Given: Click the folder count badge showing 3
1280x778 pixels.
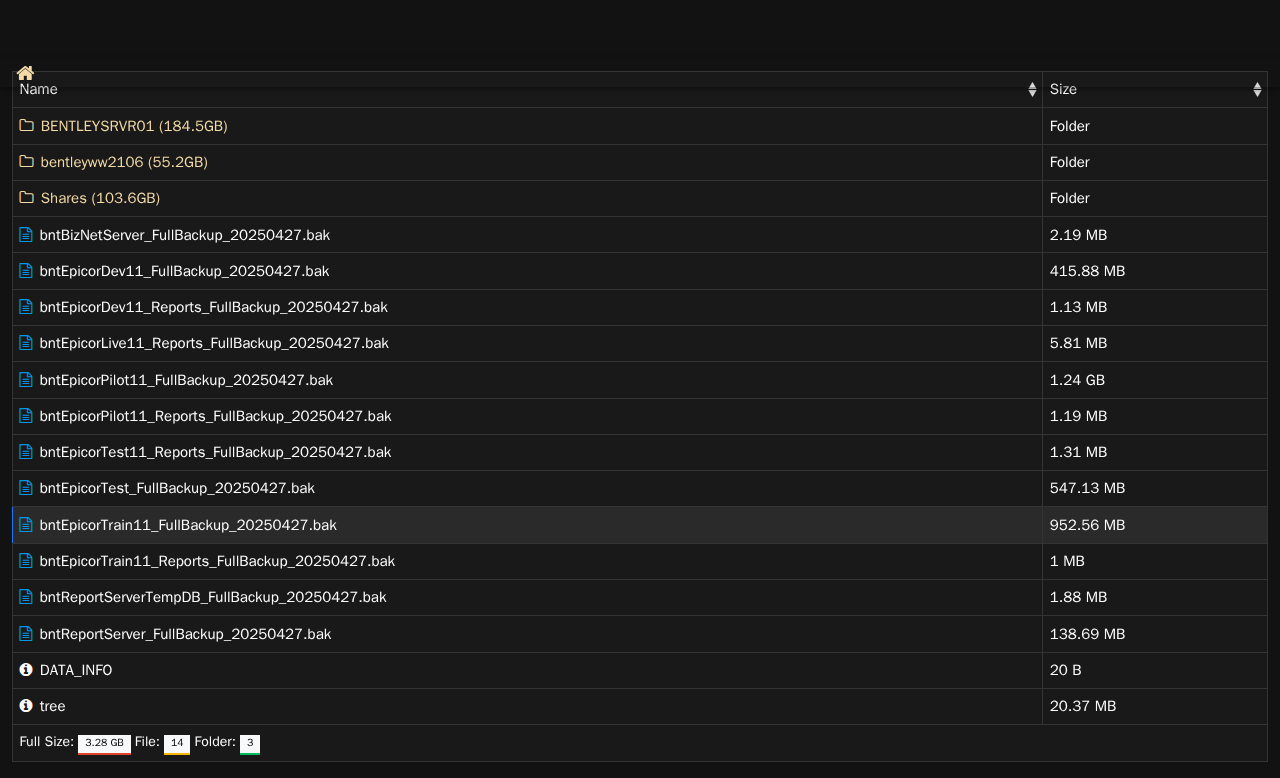Looking at the screenshot, I should [x=250, y=744].
